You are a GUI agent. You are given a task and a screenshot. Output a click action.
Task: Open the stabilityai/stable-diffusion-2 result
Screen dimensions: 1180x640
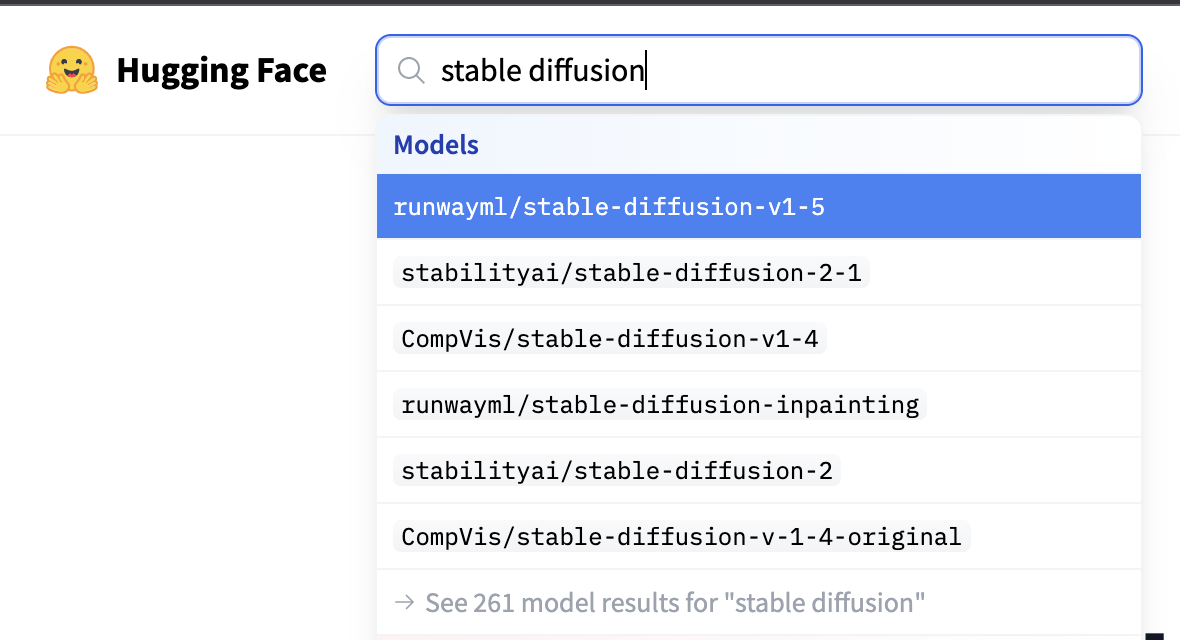pos(616,471)
